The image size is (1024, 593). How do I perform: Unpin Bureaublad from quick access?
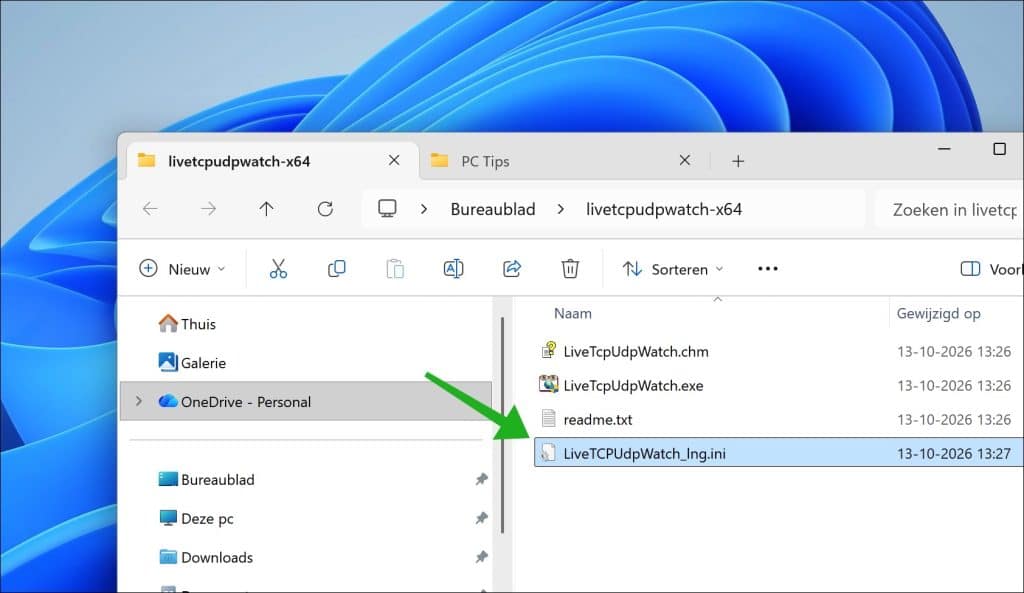click(x=482, y=479)
